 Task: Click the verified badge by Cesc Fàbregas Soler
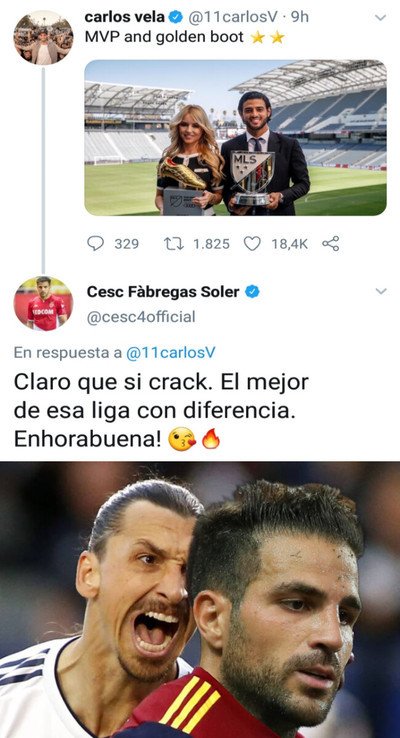coord(252,292)
